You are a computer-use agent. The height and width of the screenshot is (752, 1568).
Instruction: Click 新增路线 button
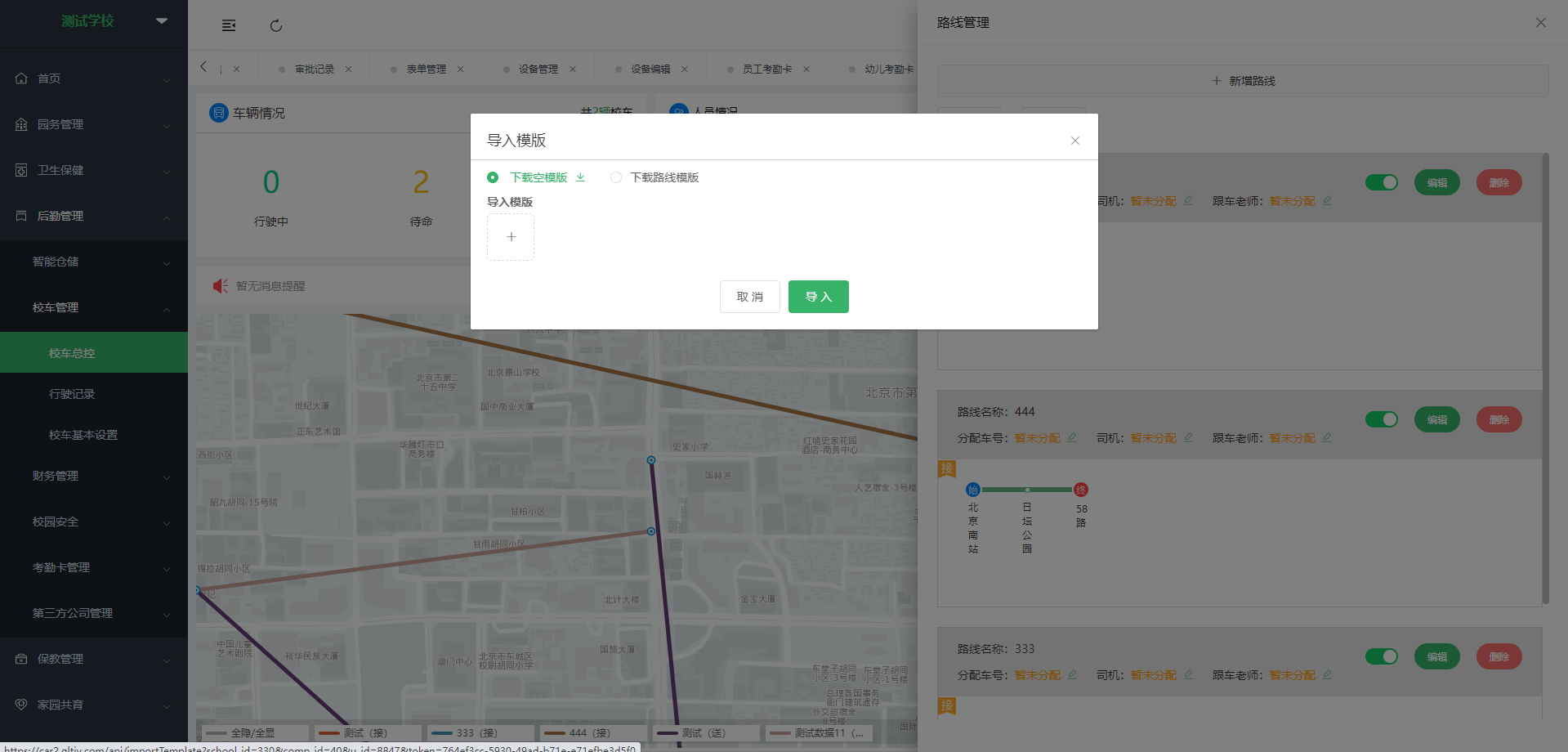[1243, 81]
